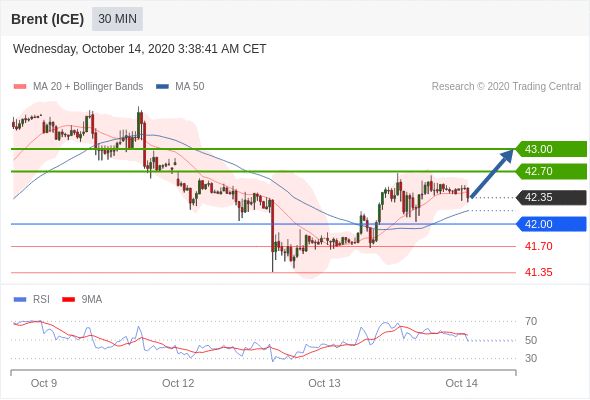The height and width of the screenshot is (400, 590).
Task: Click the blue upward forecast arrow
Action: coord(492,173)
